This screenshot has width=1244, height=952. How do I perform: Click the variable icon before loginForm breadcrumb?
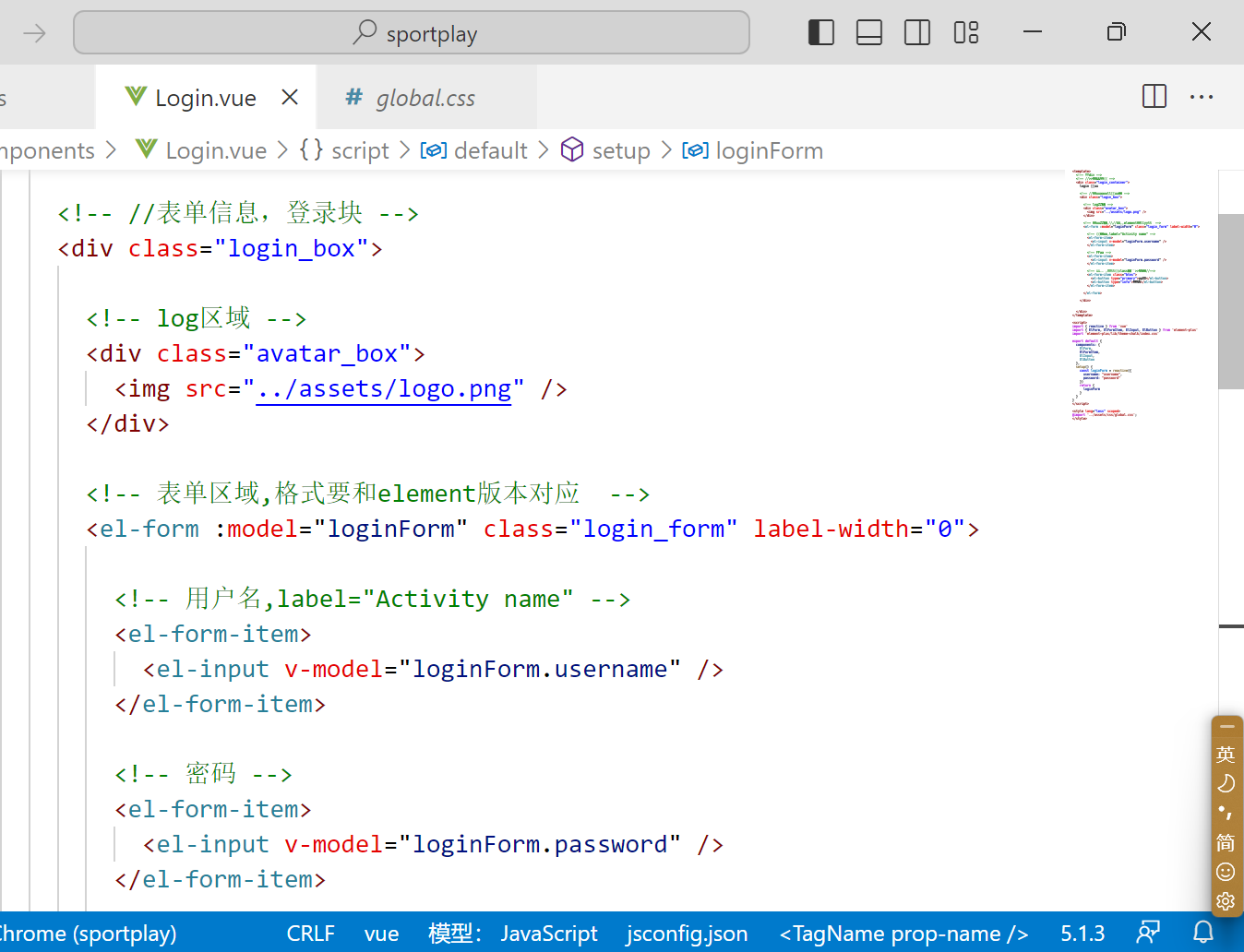[695, 150]
